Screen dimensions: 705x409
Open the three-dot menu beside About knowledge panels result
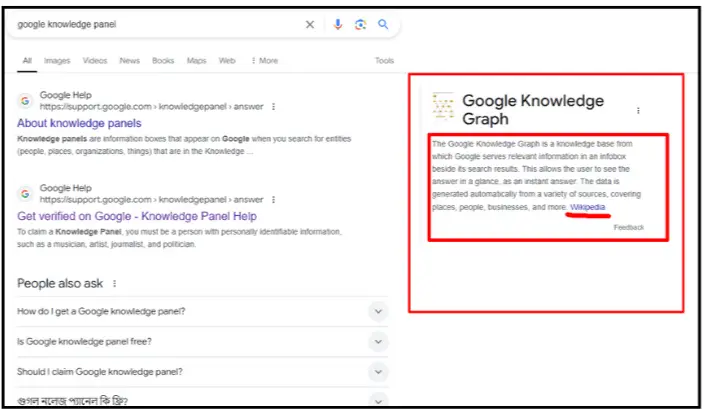[273, 107]
